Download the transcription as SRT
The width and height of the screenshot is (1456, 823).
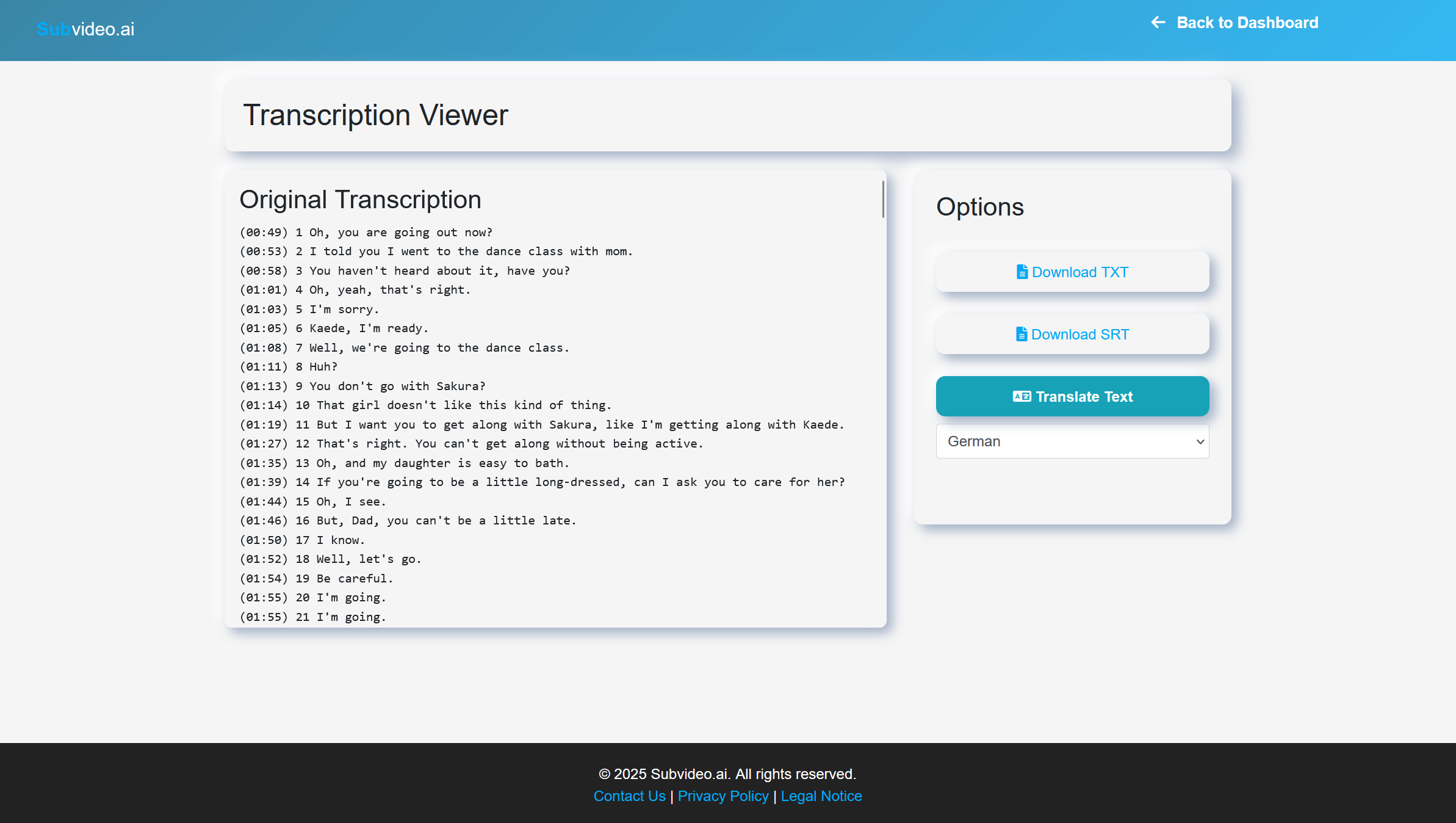click(1072, 334)
